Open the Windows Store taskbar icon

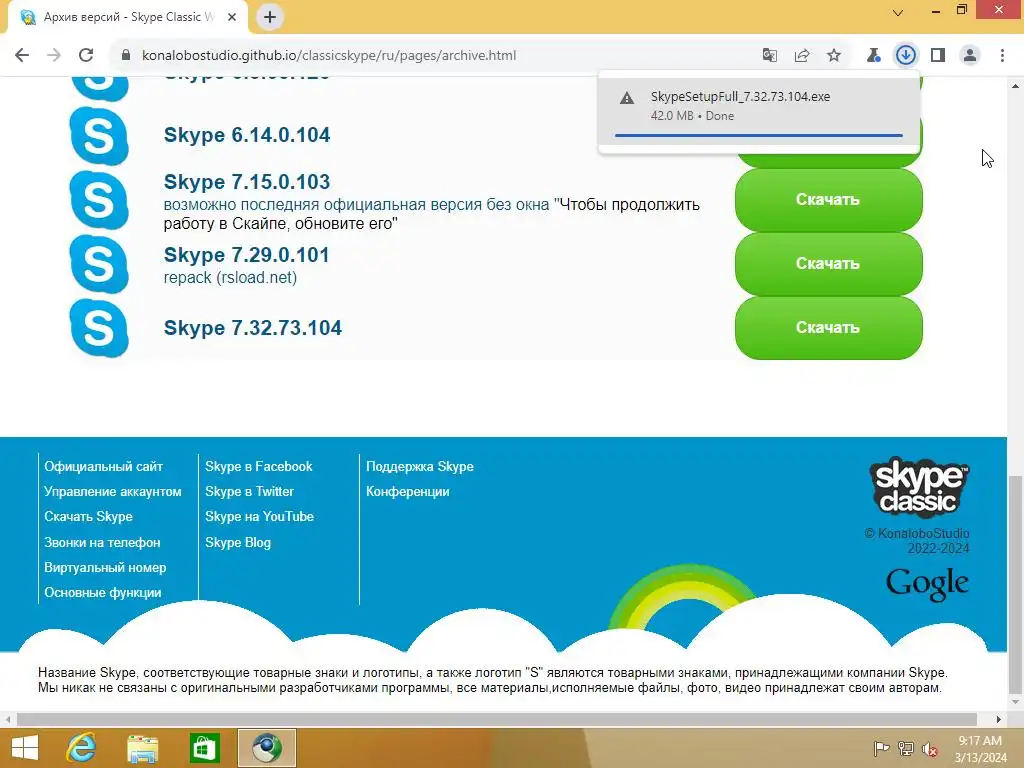point(204,748)
